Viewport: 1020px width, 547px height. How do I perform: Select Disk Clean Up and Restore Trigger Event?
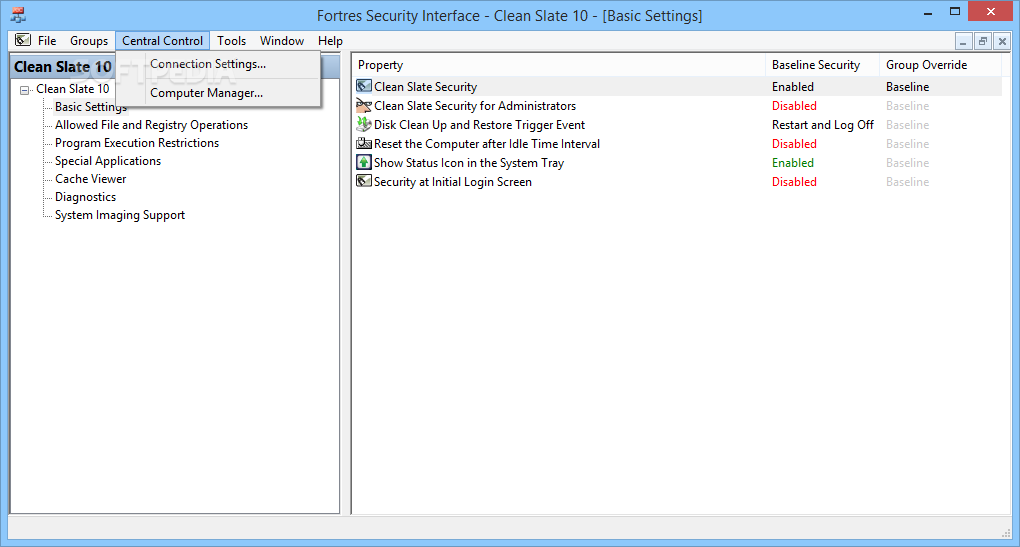click(479, 125)
